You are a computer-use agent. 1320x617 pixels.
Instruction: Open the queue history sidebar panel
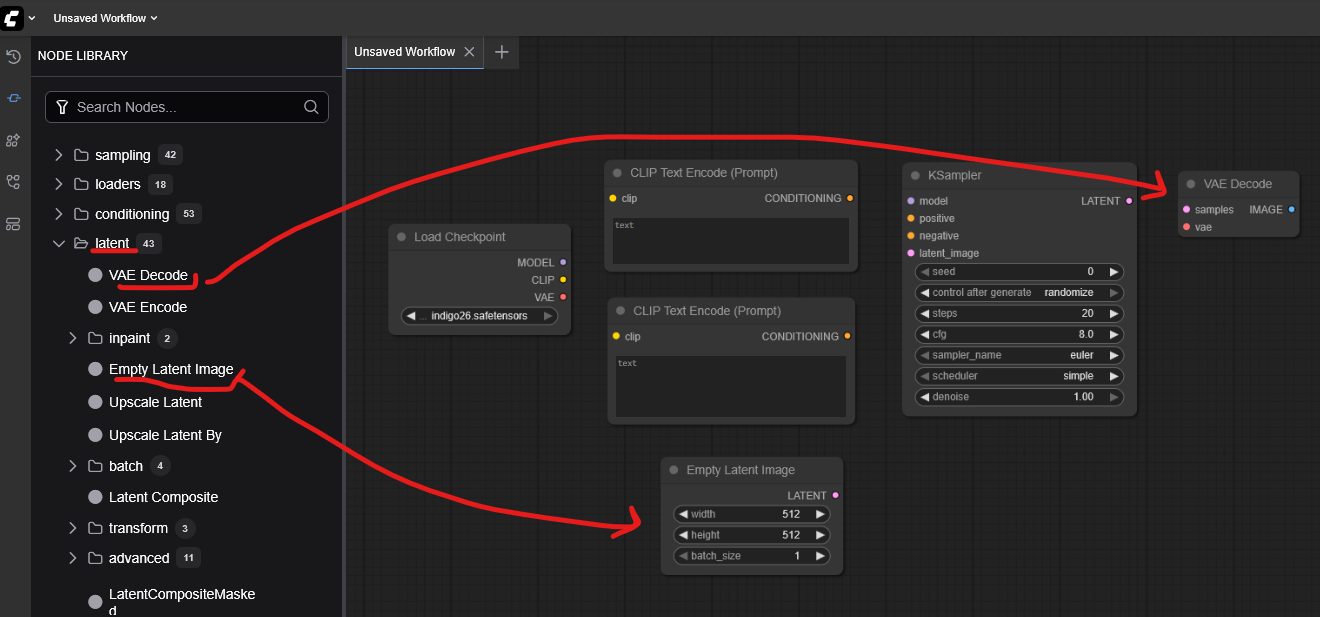(x=13, y=57)
